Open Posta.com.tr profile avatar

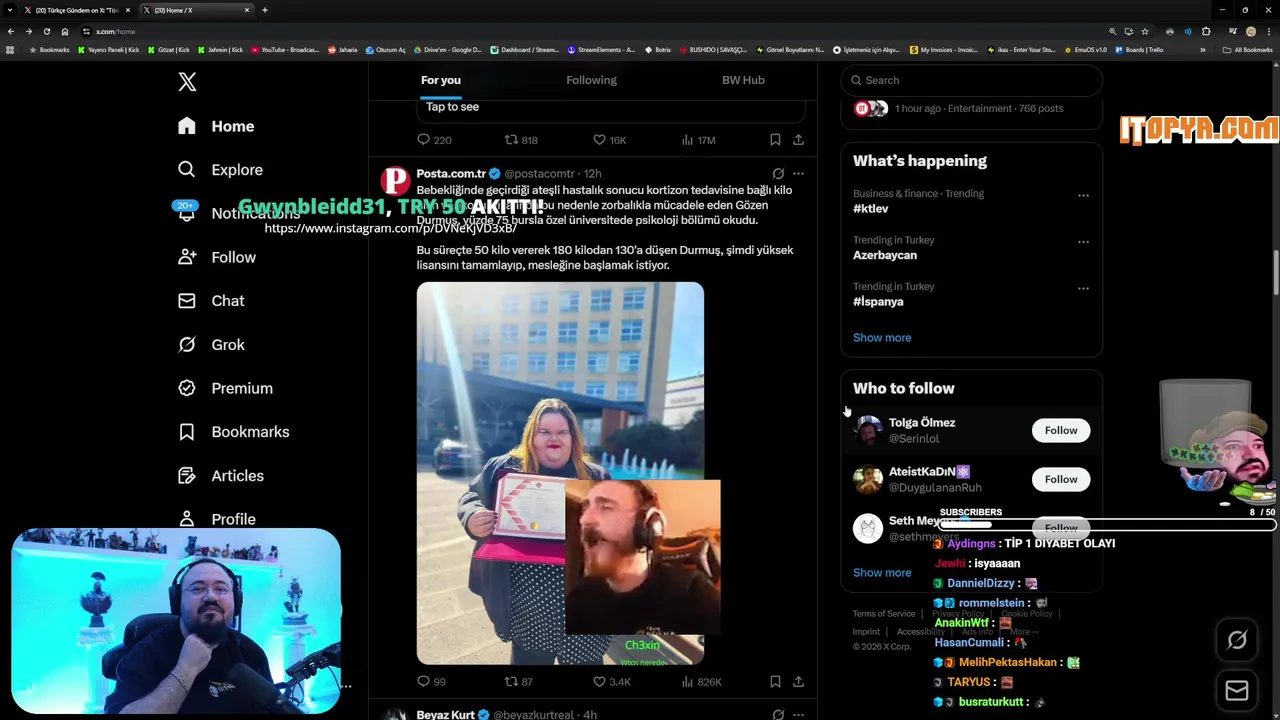pos(395,181)
